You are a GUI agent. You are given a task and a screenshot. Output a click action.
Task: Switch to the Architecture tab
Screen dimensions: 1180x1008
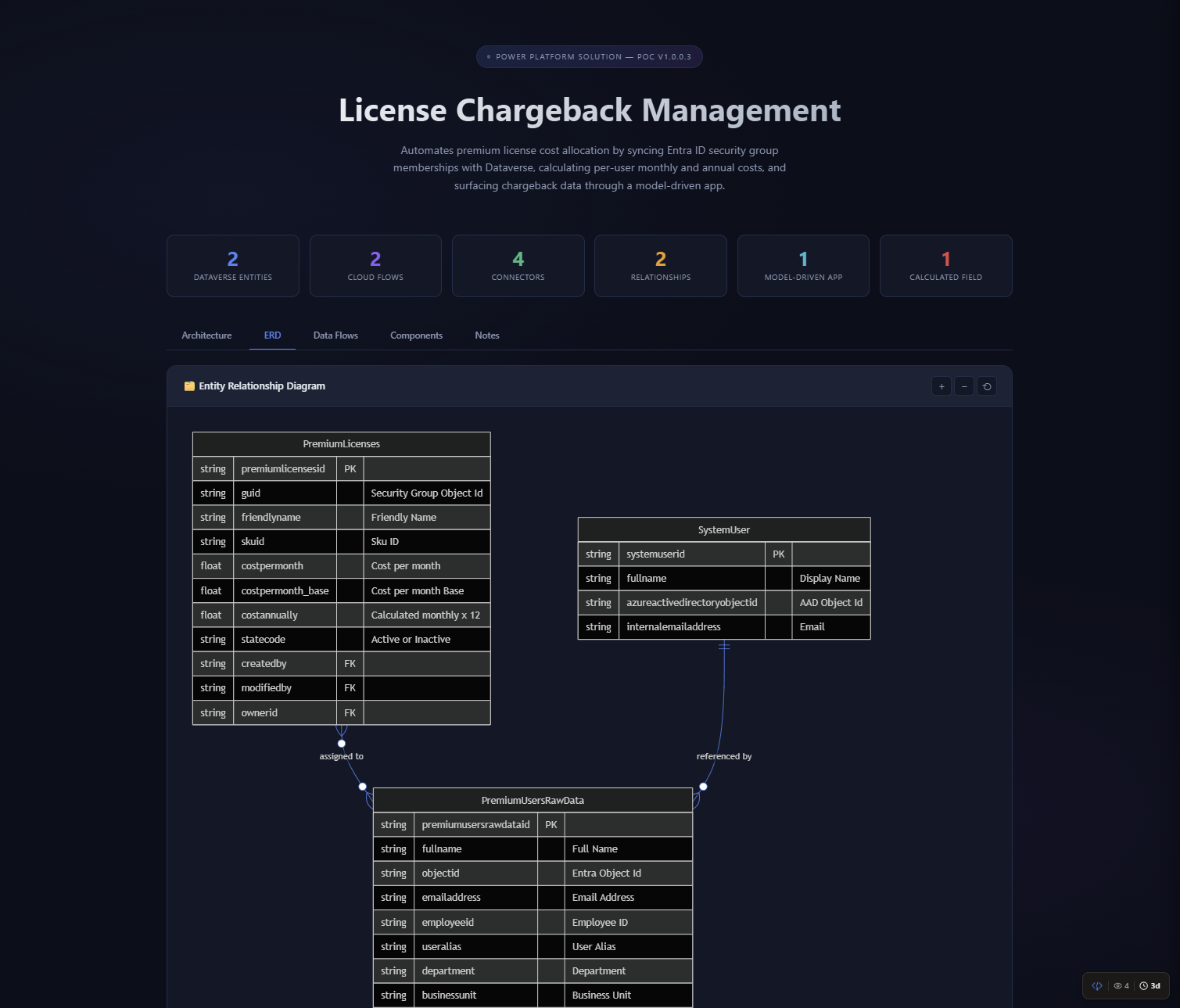pyautogui.click(x=206, y=335)
